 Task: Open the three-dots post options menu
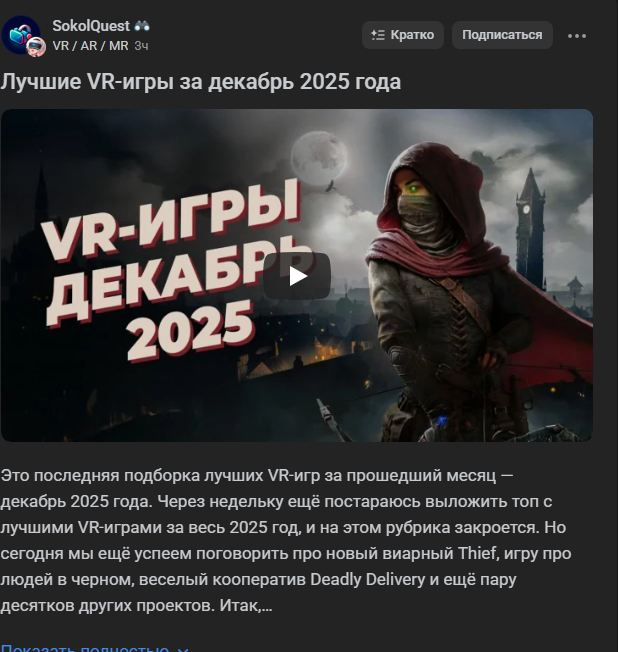tap(577, 36)
